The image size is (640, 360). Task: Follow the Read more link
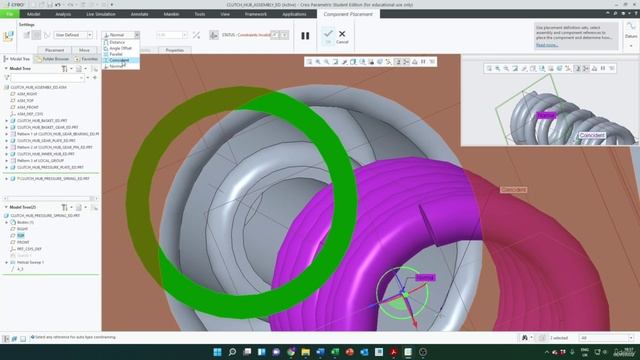coord(547,45)
